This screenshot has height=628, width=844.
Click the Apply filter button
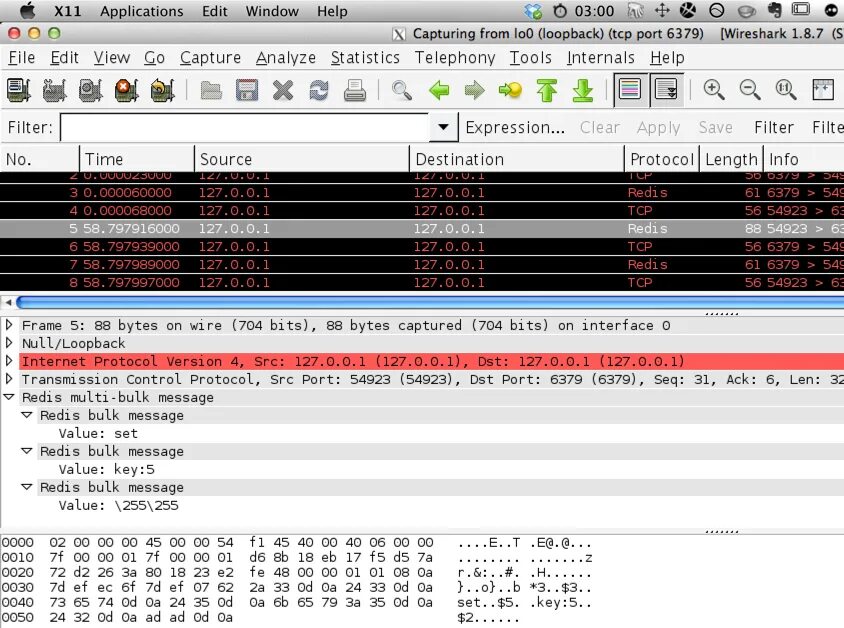(658, 128)
